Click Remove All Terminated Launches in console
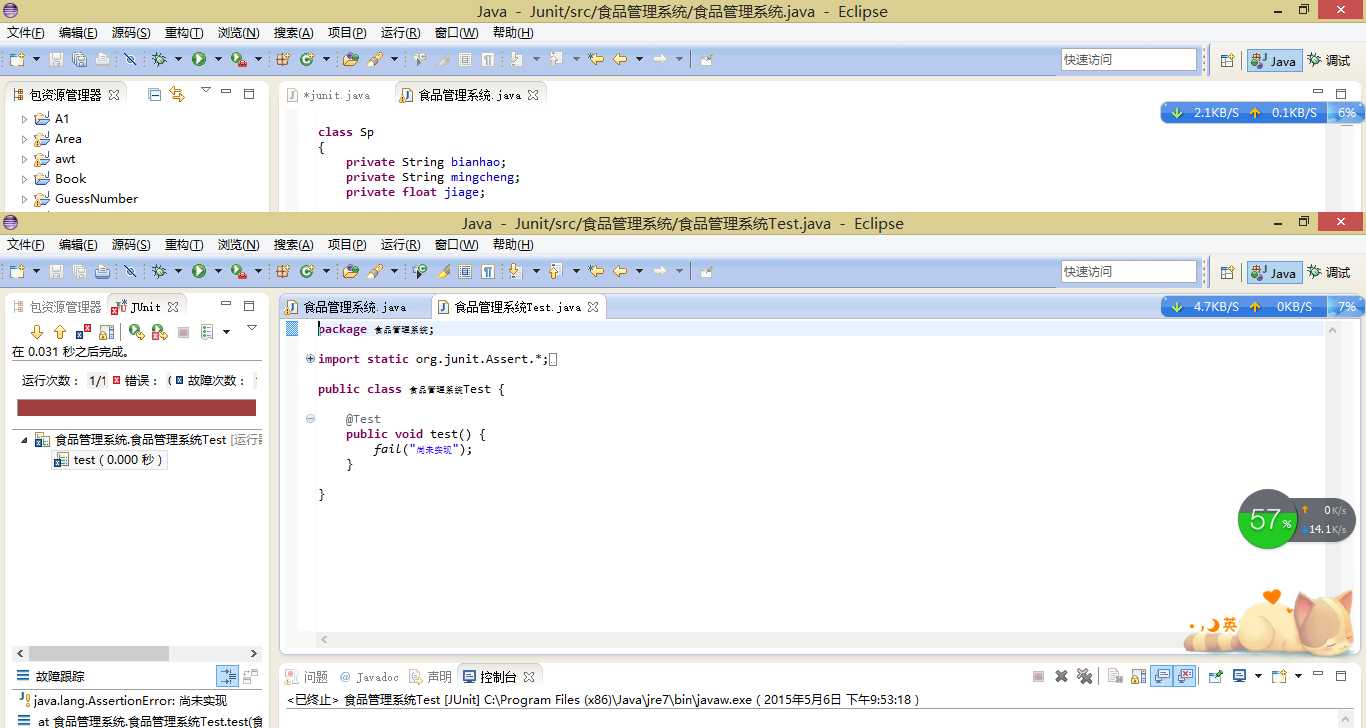Screen dimensions: 1366x728 click(x=1084, y=677)
